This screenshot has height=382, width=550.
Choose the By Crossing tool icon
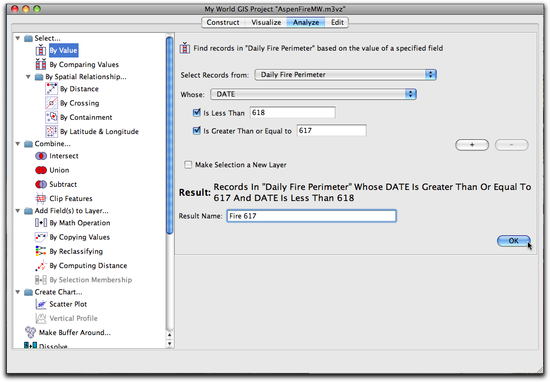point(51,103)
